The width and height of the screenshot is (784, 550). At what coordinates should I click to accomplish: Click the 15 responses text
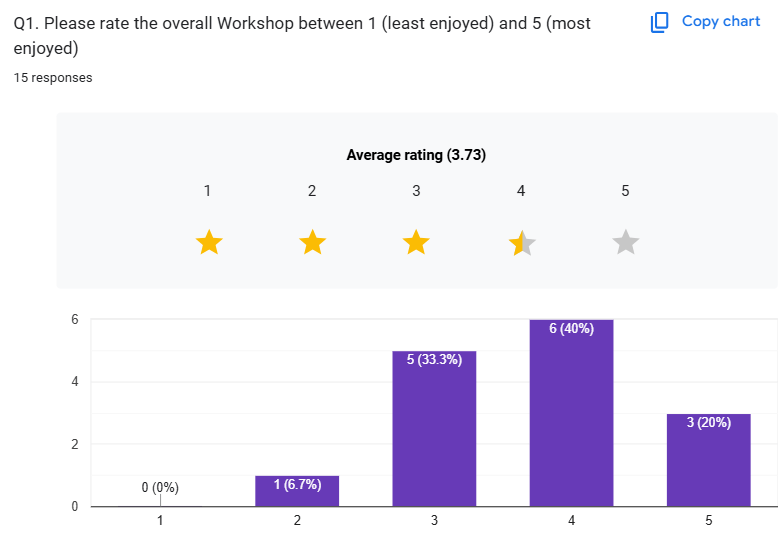pos(53,78)
